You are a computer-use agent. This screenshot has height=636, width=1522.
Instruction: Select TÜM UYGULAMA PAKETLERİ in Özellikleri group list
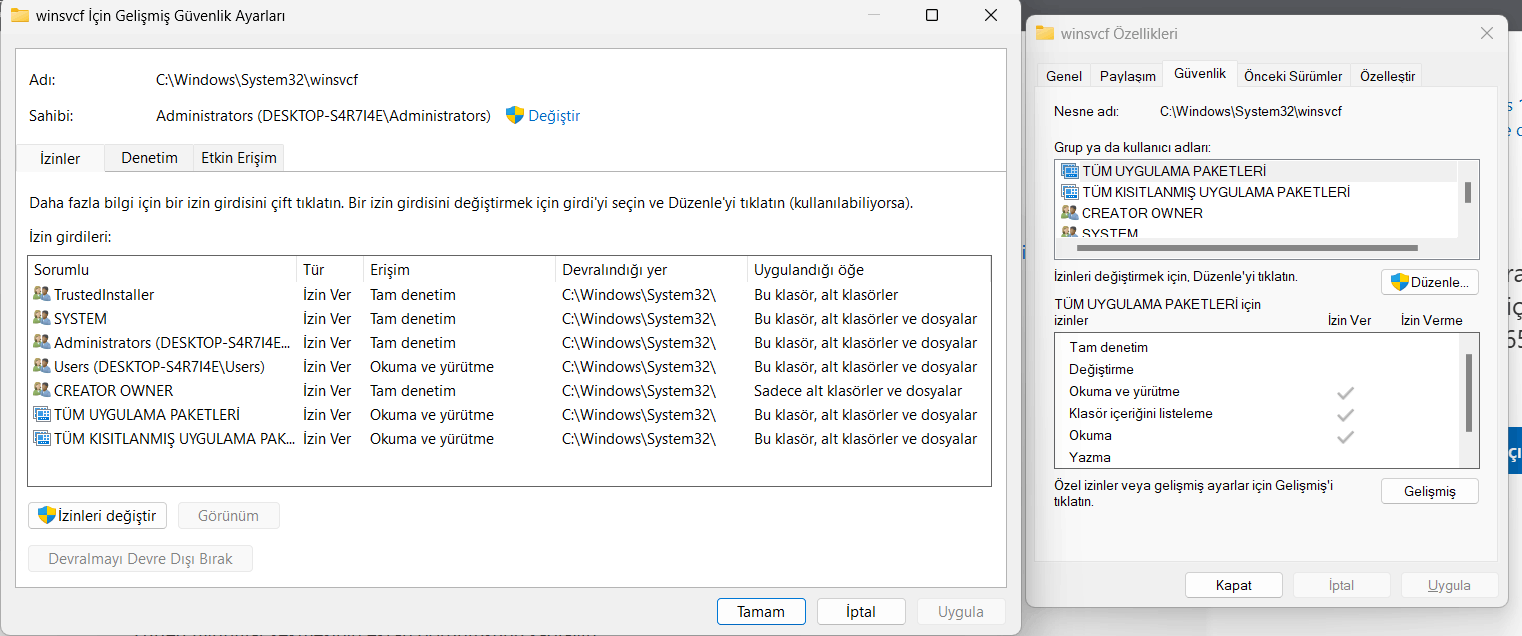coord(1258,171)
